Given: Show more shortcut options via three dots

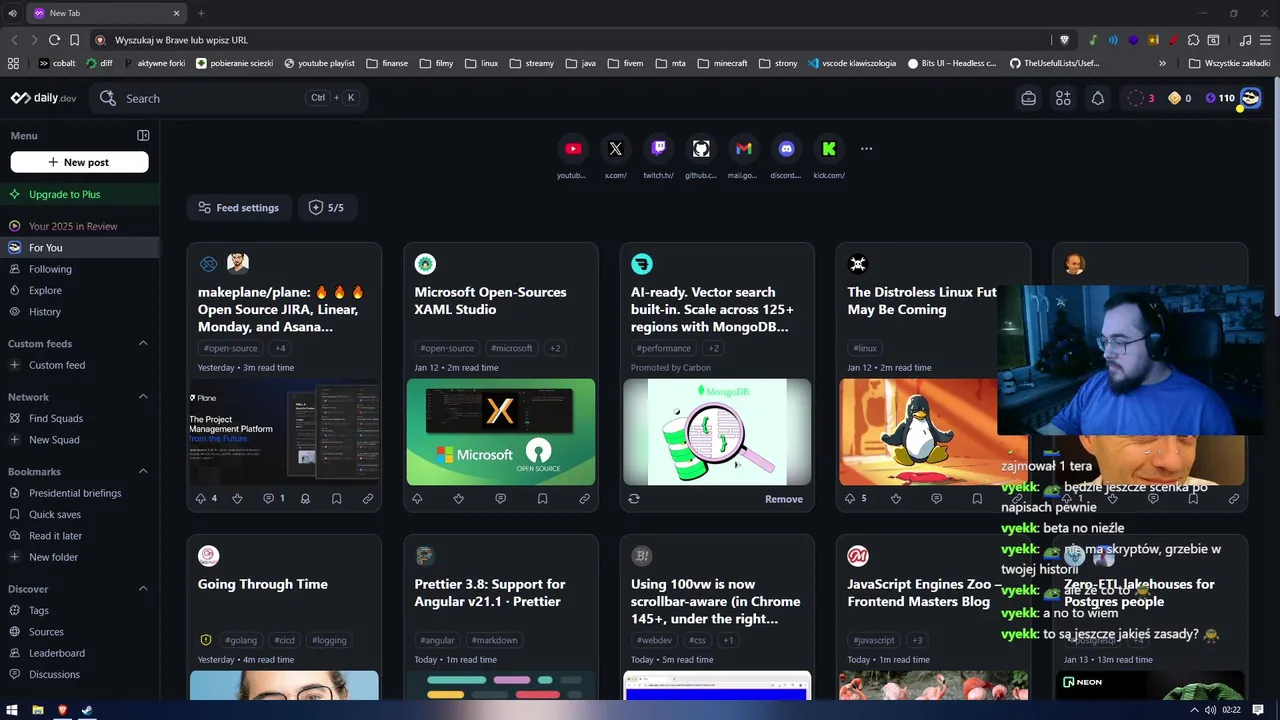Looking at the screenshot, I should tap(866, 148).
